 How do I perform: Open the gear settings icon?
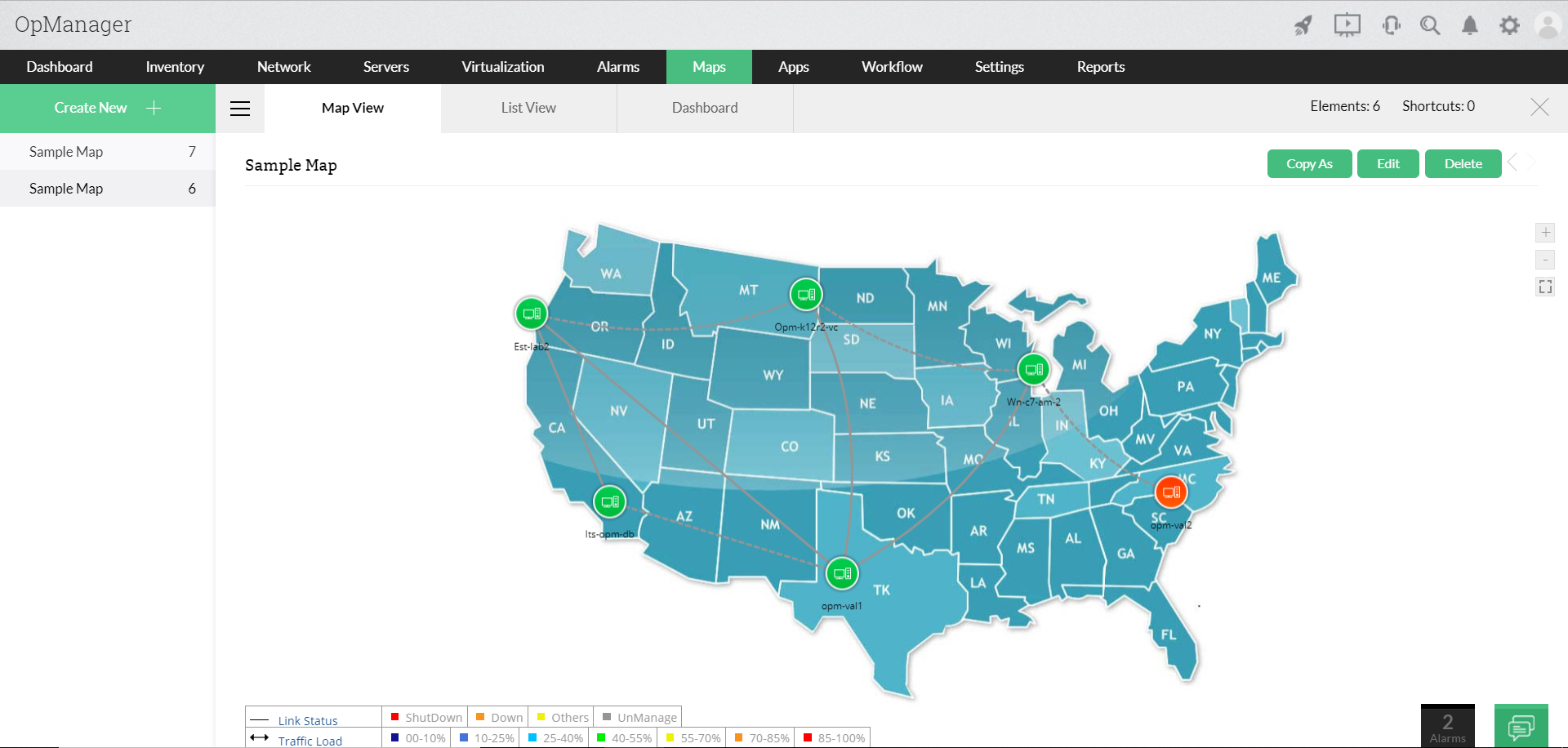pos(1509,25)
